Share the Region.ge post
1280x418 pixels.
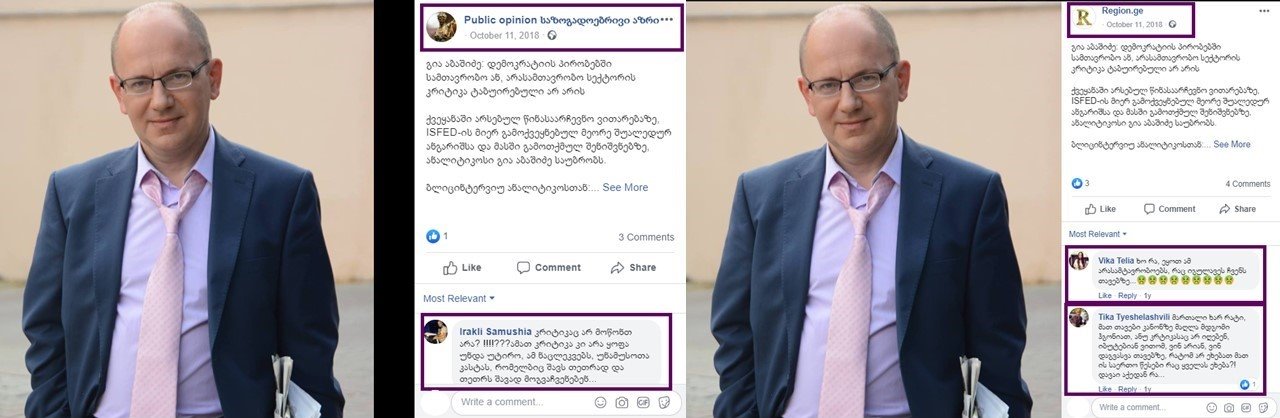tap(1237, 209)
